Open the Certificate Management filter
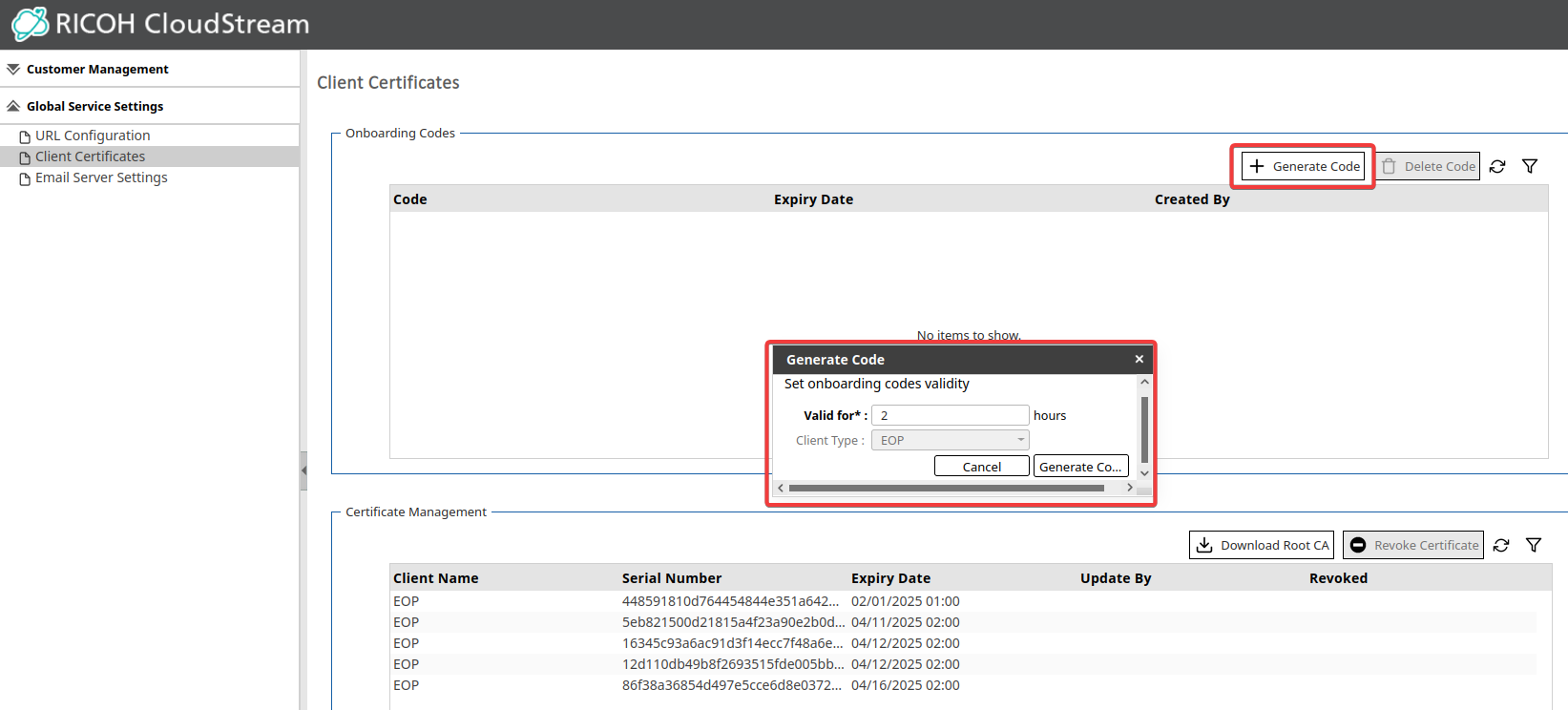This screenshot has width=1568, height=710. pos(1534,545)
